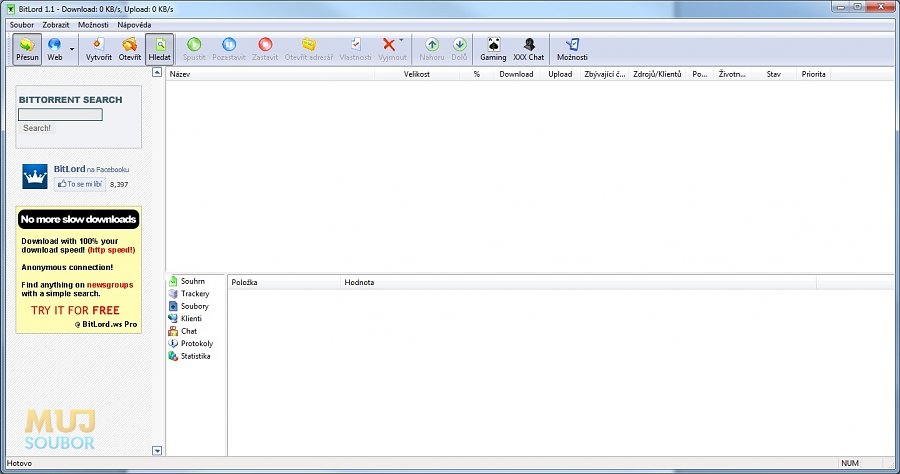
Task: Click the BitLord.ws Pro link
Action: tap(106, 324)
